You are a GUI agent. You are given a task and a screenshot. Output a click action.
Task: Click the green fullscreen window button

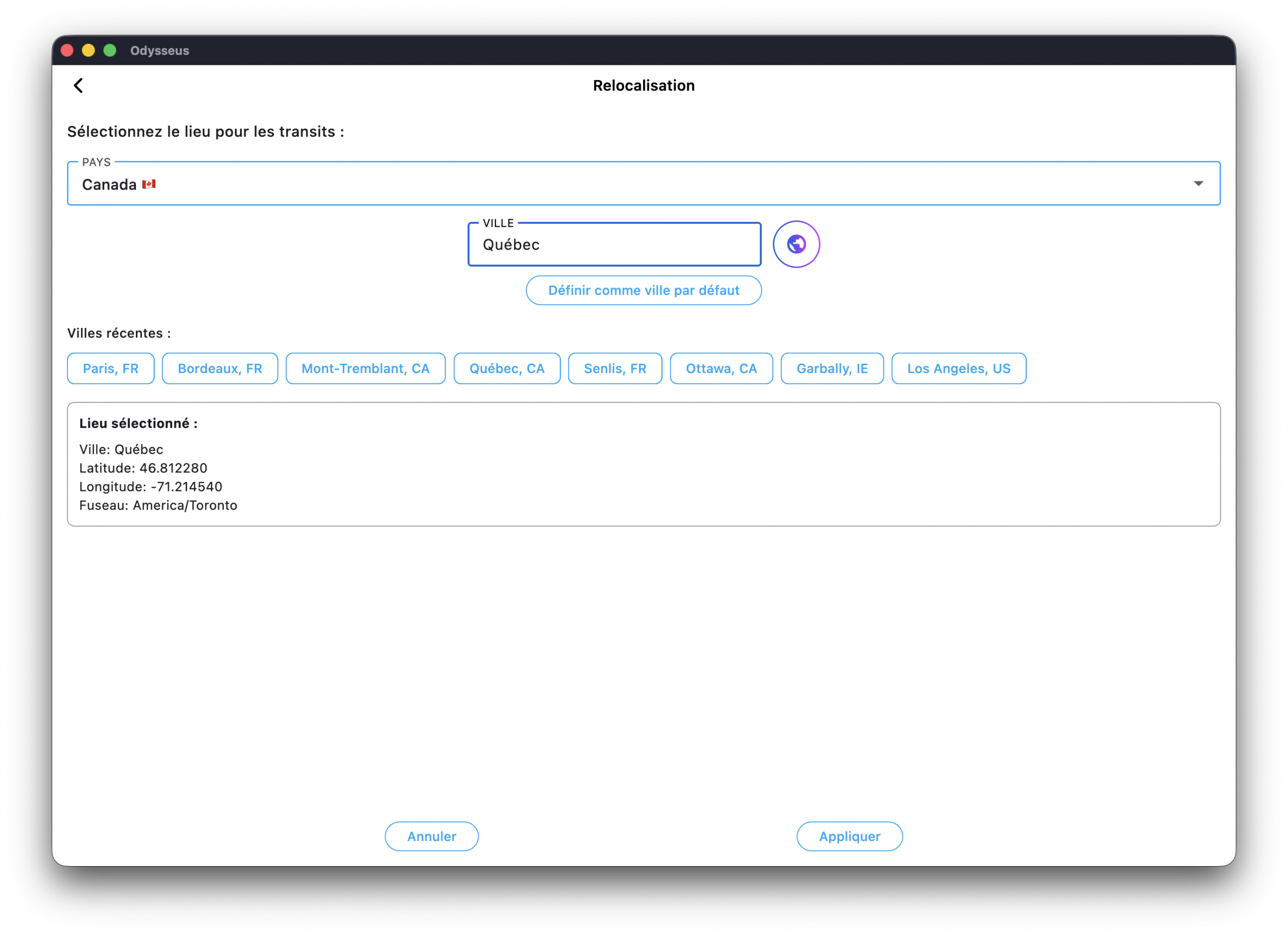click(x=110, y=50)
